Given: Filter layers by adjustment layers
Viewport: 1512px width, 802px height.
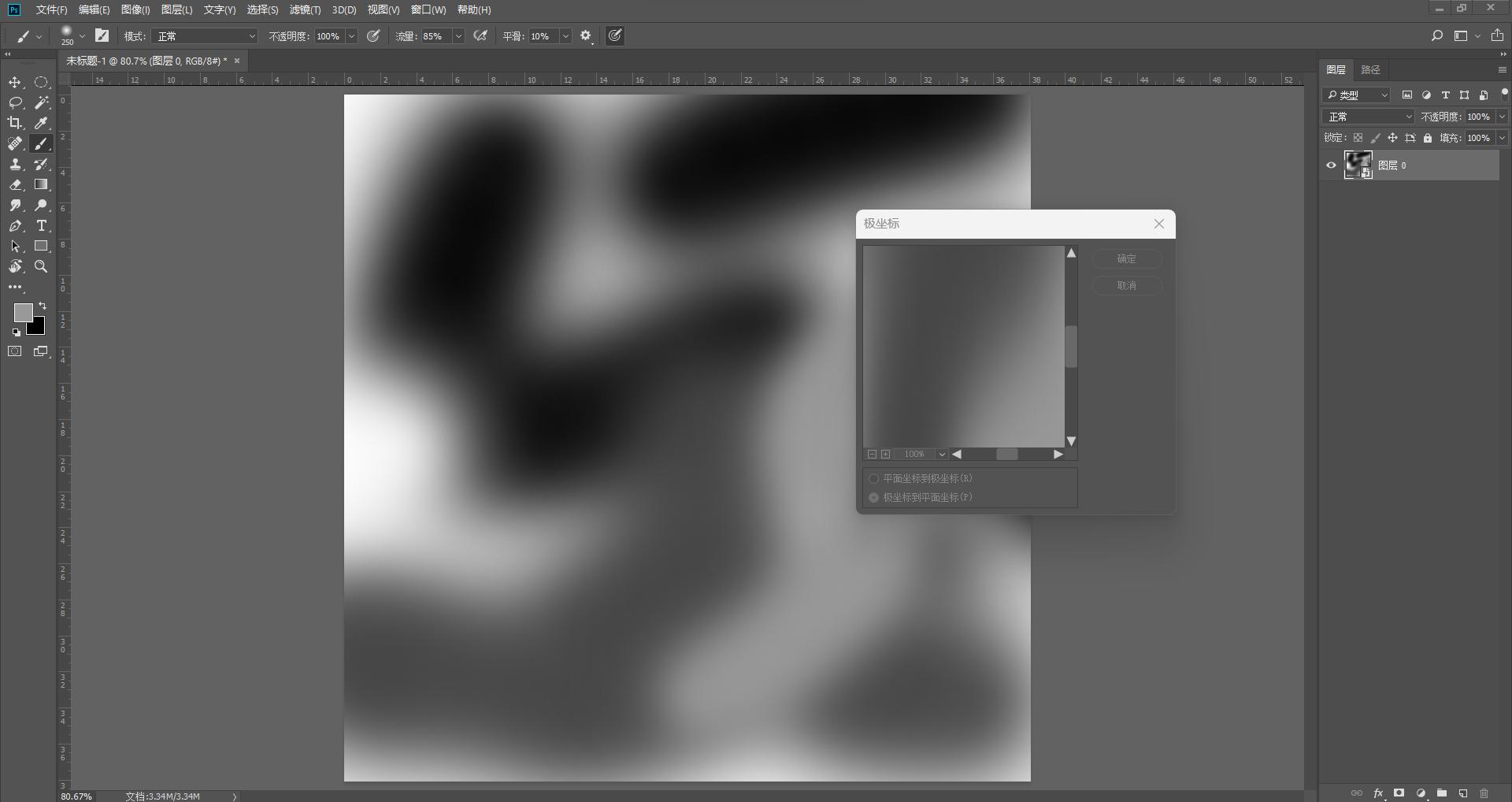Looking at the screenshot, I should (x=1426, y=95).
